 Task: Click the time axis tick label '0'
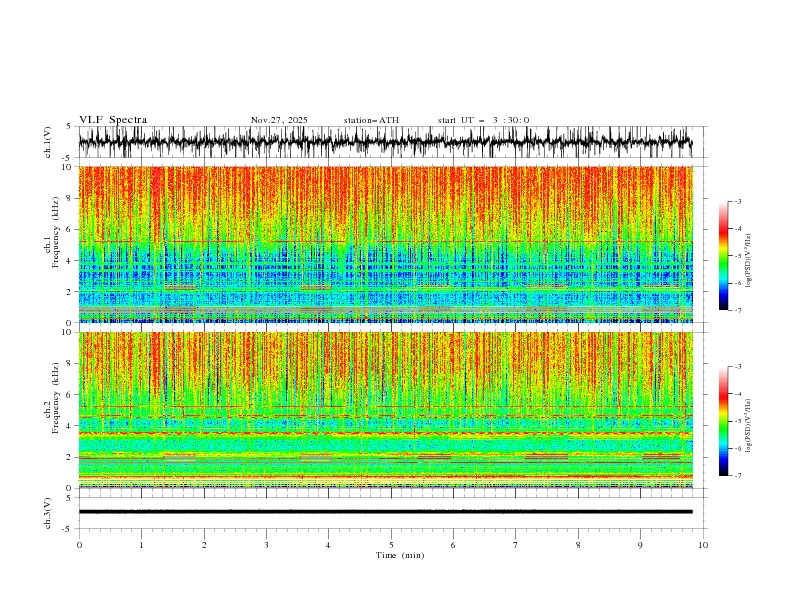(79, 545)
